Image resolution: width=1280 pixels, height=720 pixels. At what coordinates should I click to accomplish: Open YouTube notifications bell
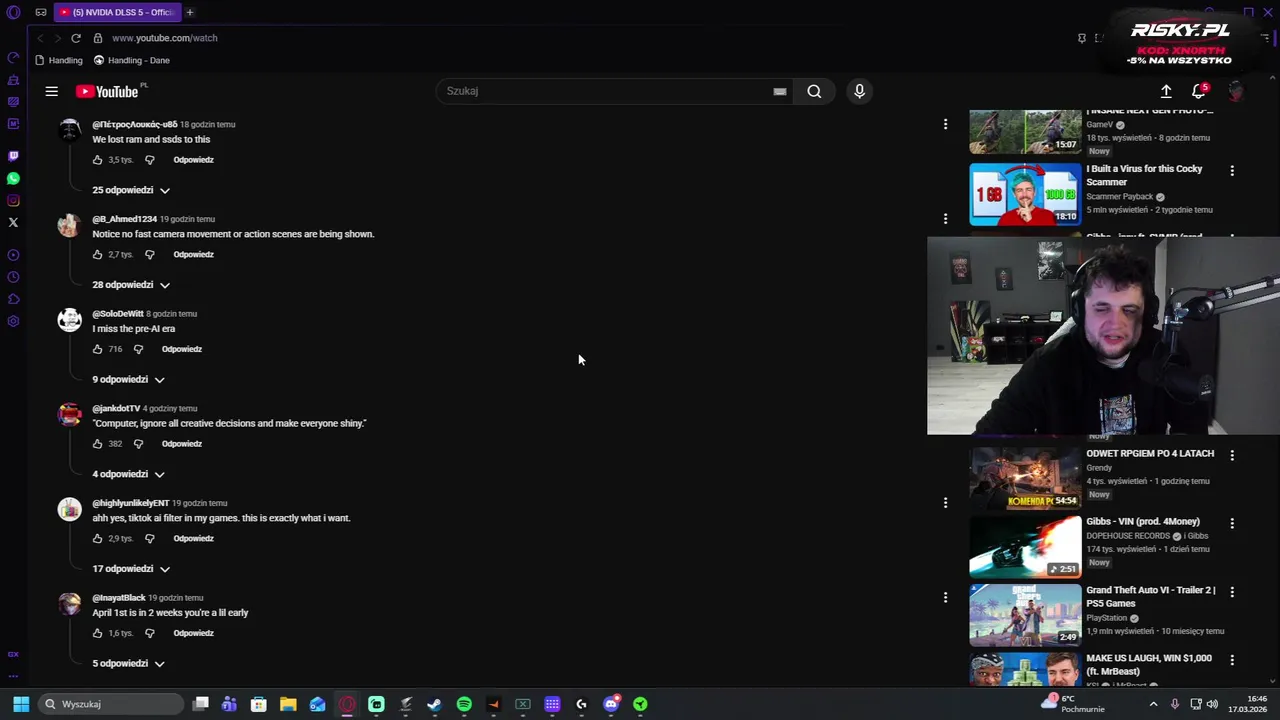point(1199,91)
